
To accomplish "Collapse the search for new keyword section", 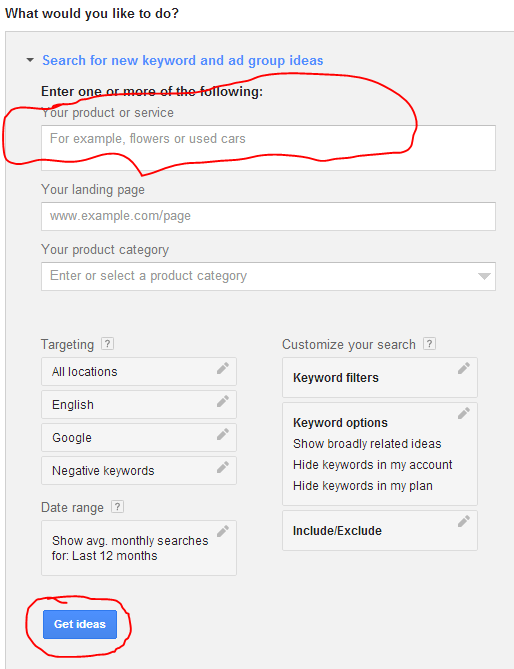I will 30,60.
